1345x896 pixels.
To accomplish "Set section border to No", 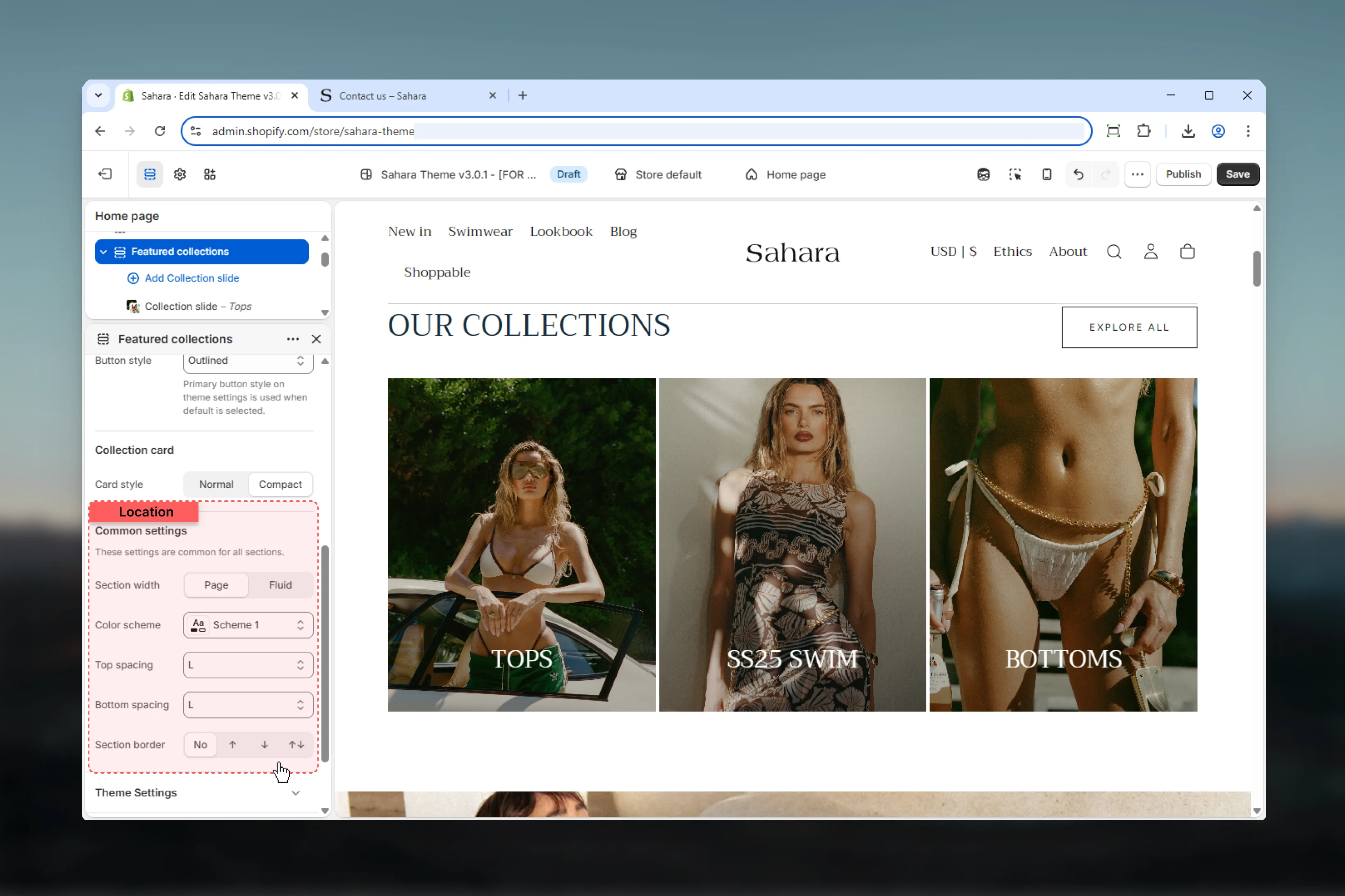I will click(200, 745).
